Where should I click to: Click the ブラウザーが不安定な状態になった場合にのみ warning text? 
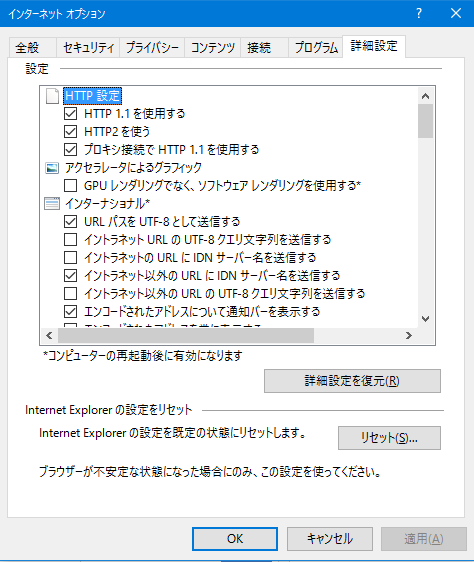pos(210,472)
